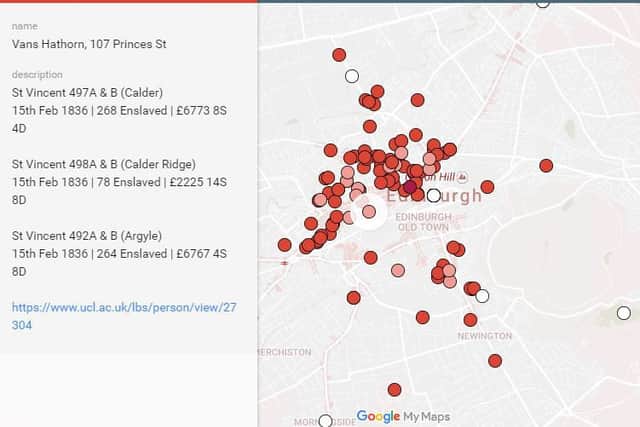The width and height of the screenshot is (640, 427).
Task: Click the Merchiston map label
Action: coord(284,352)
